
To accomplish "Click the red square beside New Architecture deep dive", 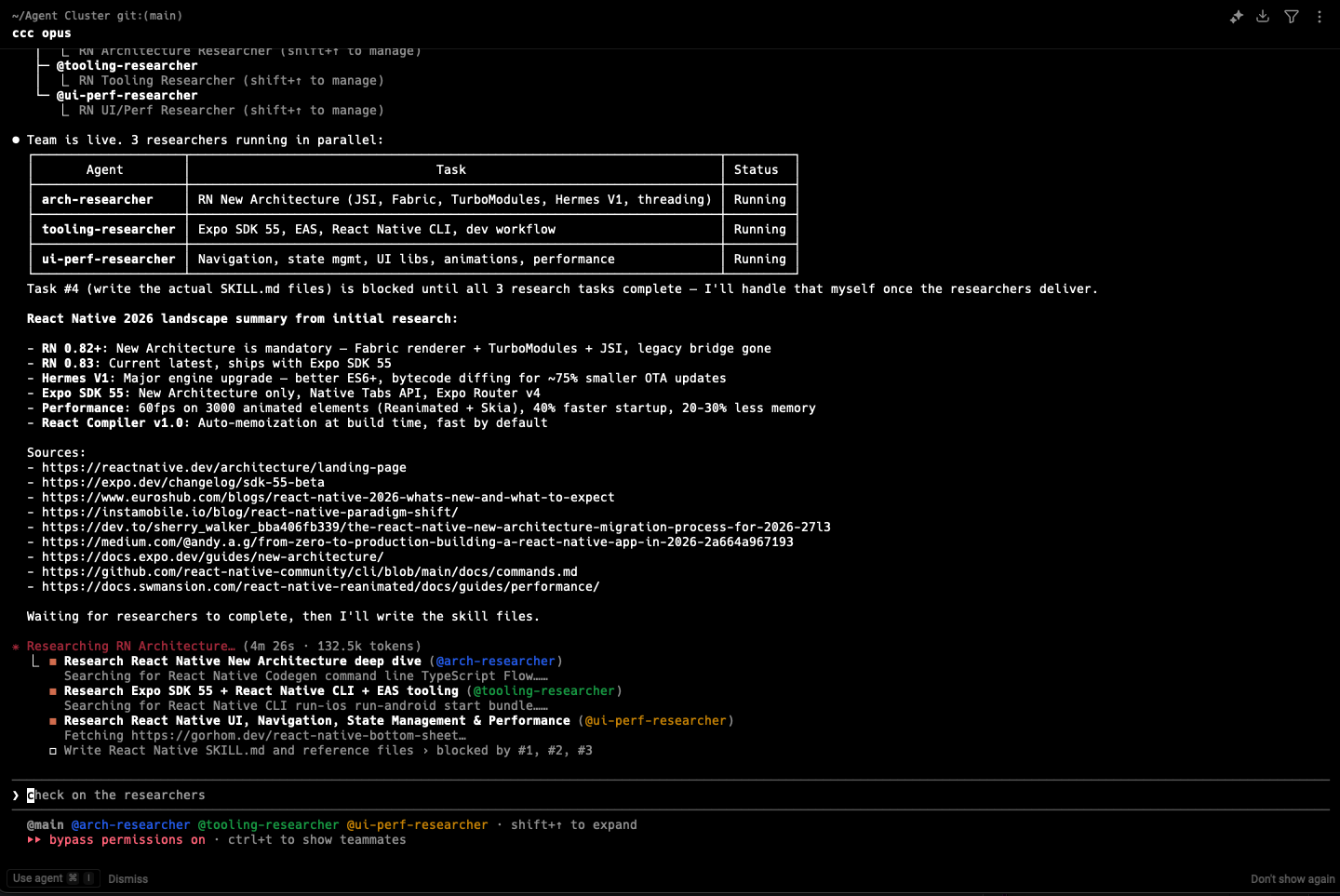I will pos(53,662).
